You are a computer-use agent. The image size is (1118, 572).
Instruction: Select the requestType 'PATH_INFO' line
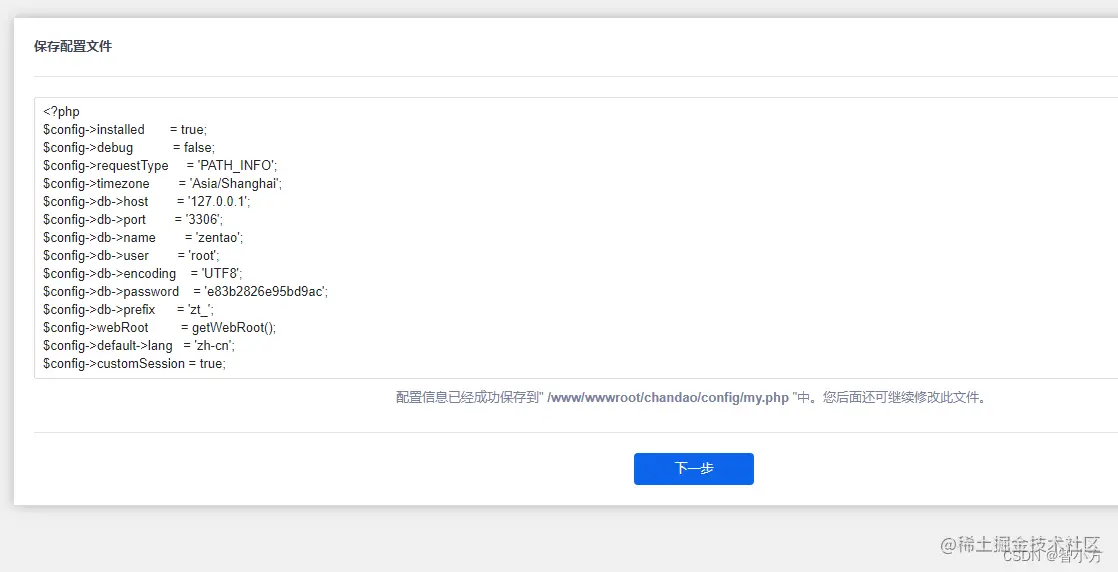click(x=160, y=165)
